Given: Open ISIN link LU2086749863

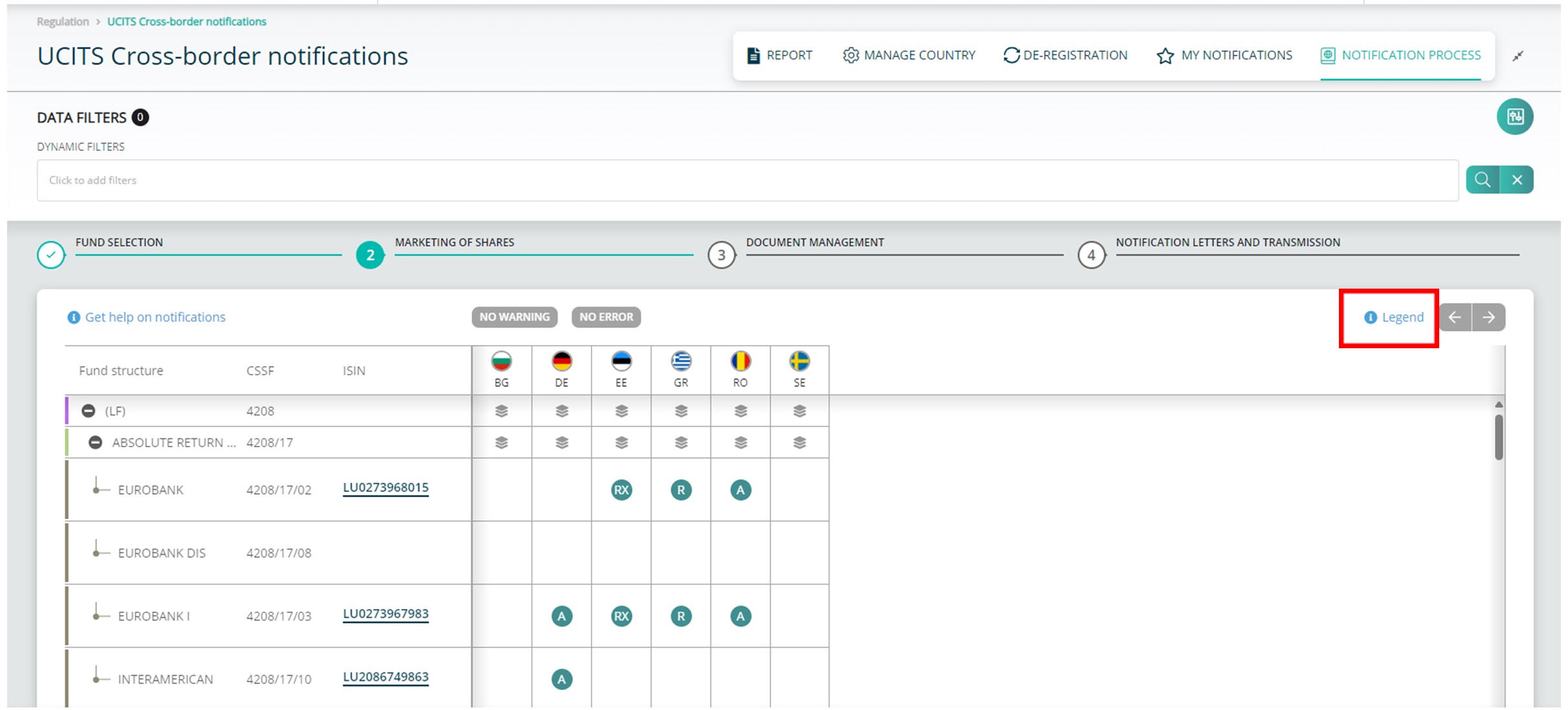Looking at the screenshot, I should click(x=386, y=678).
